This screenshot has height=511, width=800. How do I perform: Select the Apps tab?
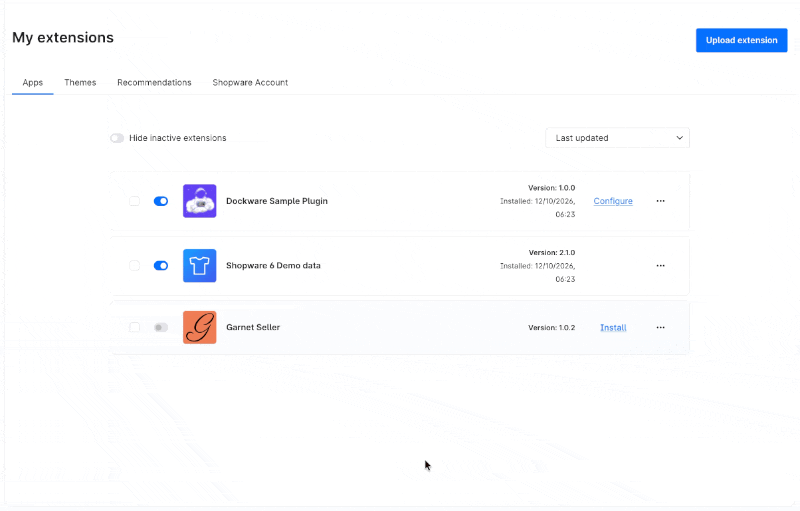click(x=33, y=83)
